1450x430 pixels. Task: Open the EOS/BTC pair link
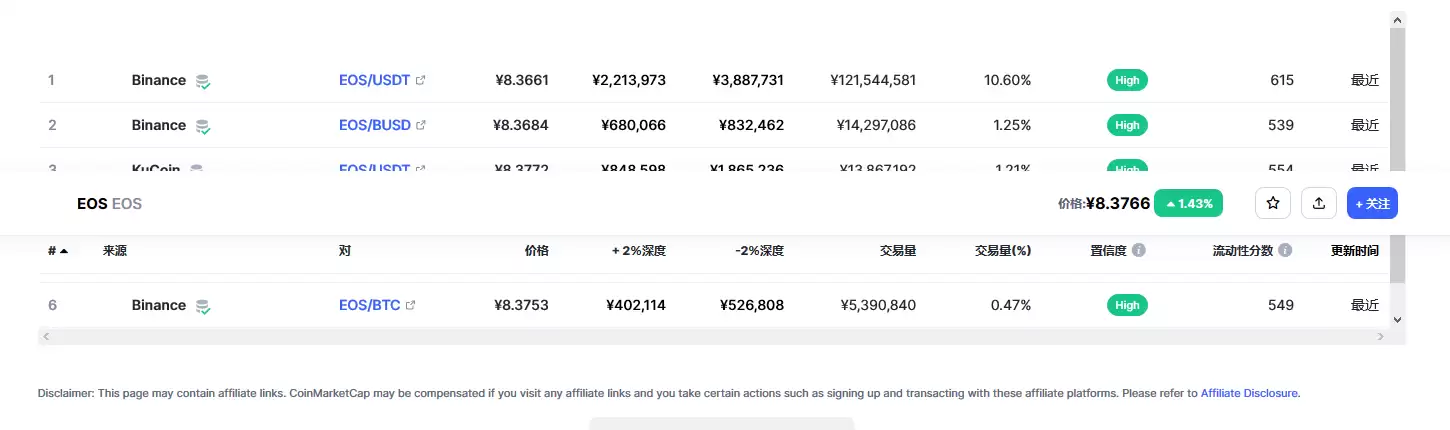[369, 305]
